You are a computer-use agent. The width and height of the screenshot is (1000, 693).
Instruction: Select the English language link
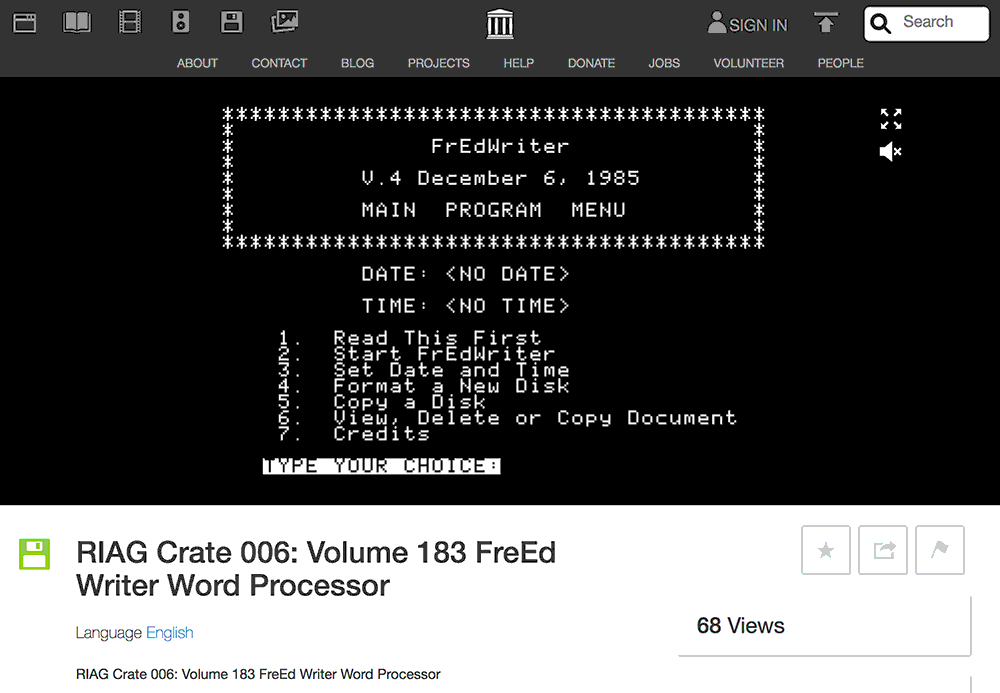coord(169,633)
